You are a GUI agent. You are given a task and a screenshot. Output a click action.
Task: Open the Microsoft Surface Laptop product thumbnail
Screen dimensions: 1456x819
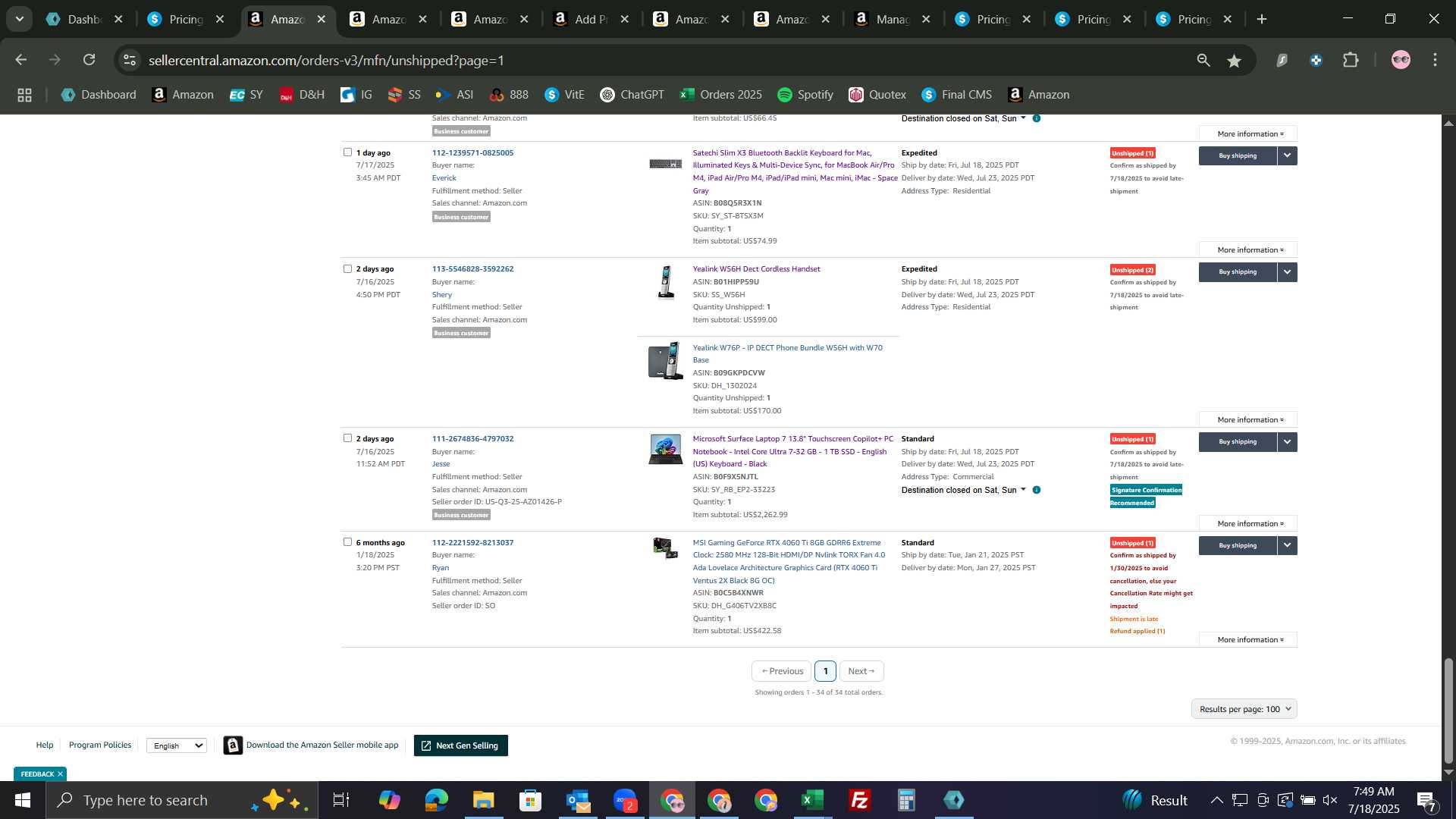tap(665, 449)
